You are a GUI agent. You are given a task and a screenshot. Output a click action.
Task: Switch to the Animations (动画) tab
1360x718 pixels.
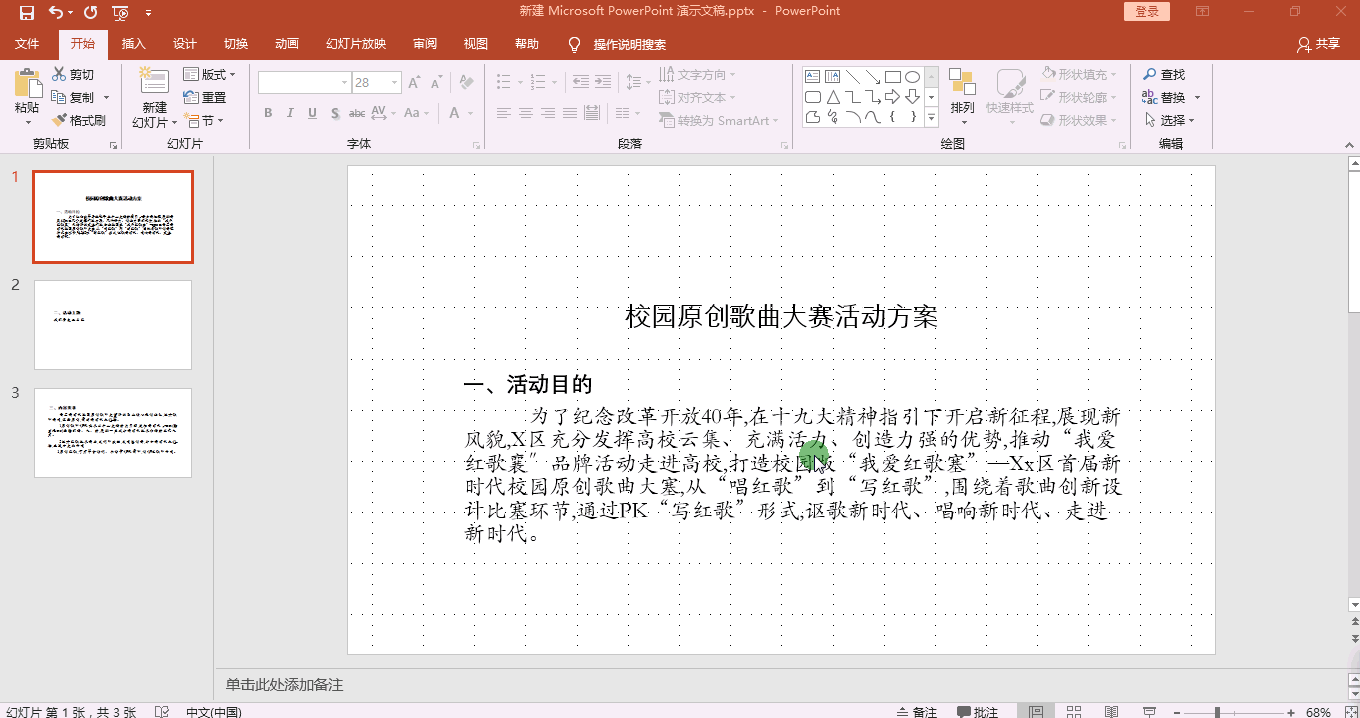pos(287,44)
